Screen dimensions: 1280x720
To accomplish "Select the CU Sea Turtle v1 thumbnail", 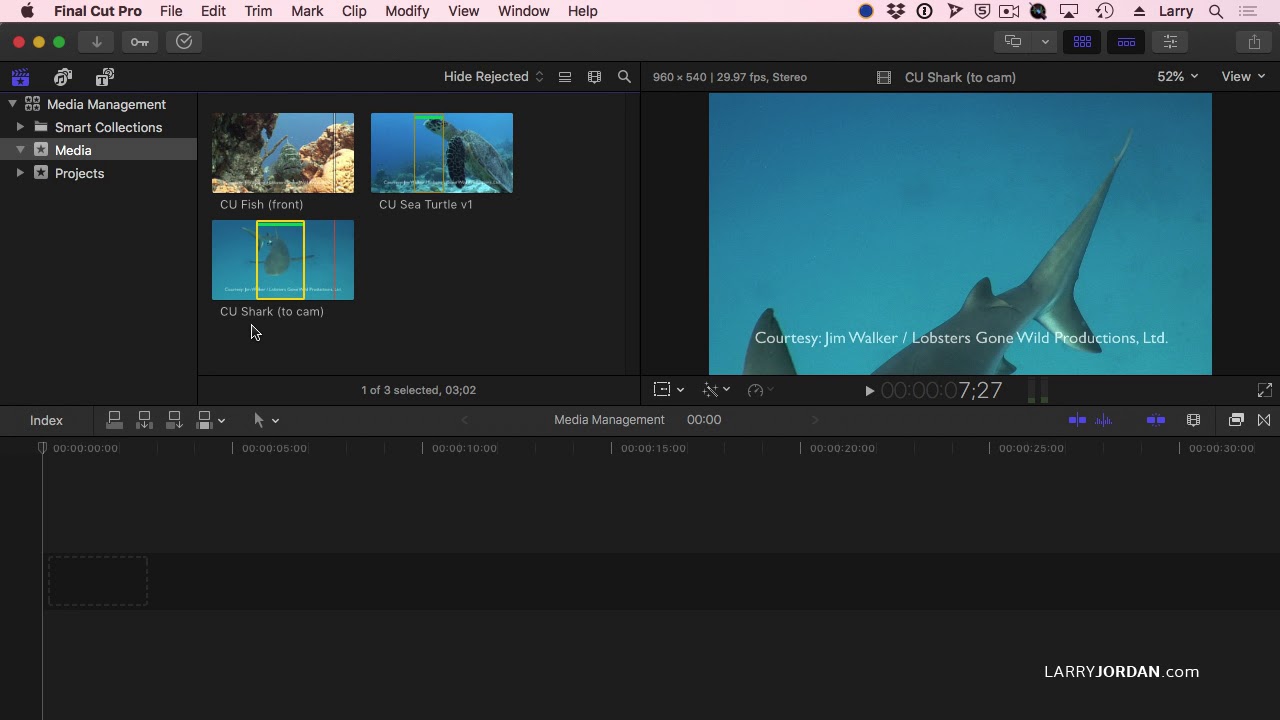I will 442,153.
